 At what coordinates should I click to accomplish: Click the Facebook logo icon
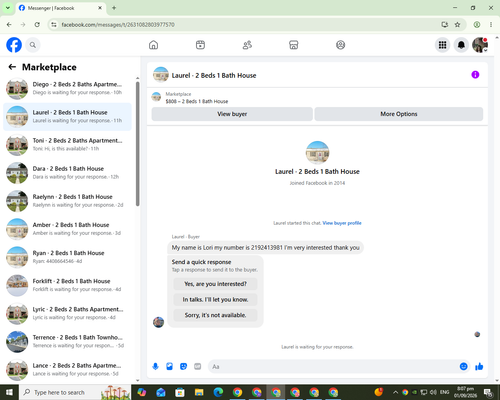click(14, 45)
